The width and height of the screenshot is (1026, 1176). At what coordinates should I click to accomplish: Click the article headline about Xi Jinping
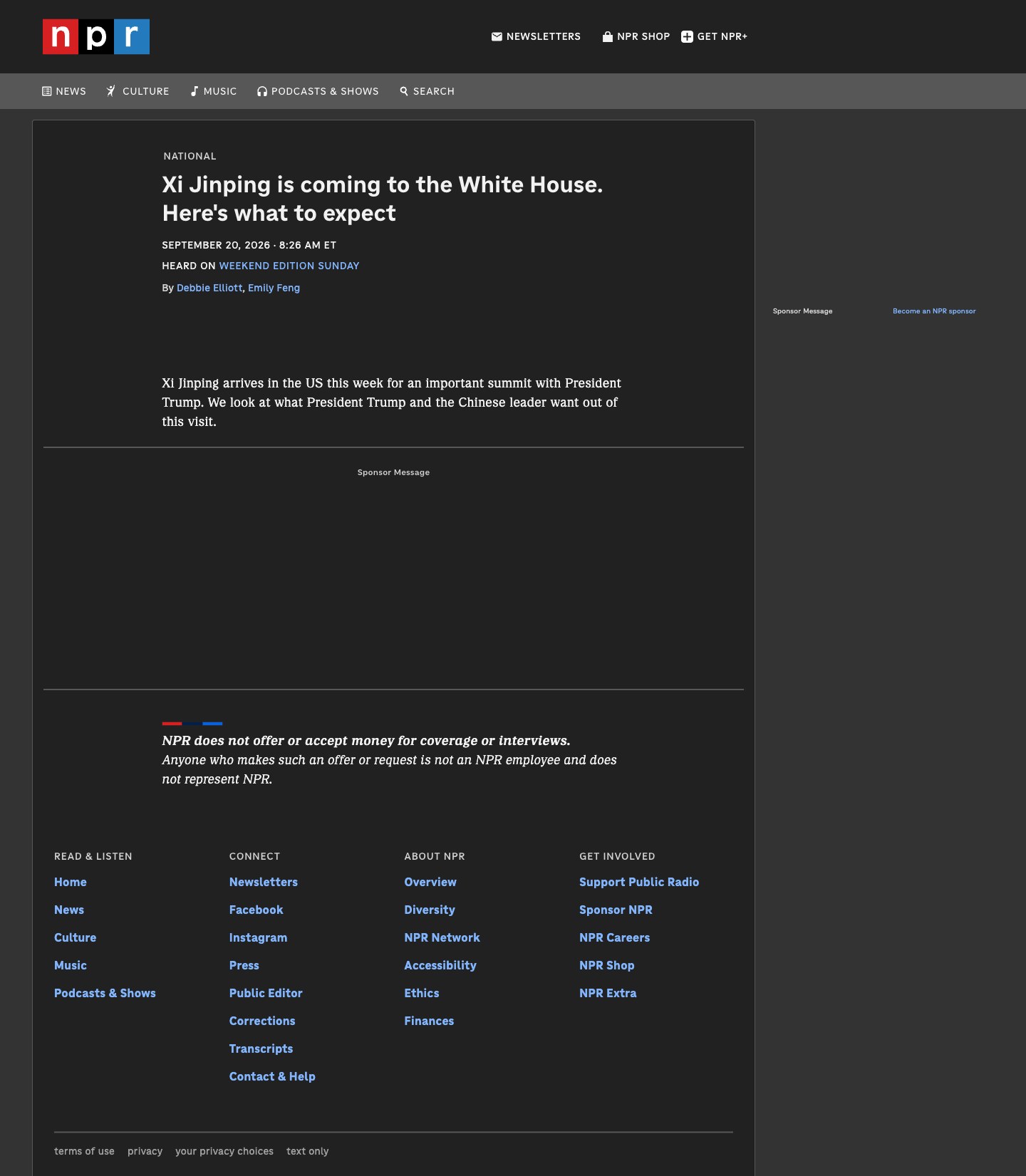[383, 199]
